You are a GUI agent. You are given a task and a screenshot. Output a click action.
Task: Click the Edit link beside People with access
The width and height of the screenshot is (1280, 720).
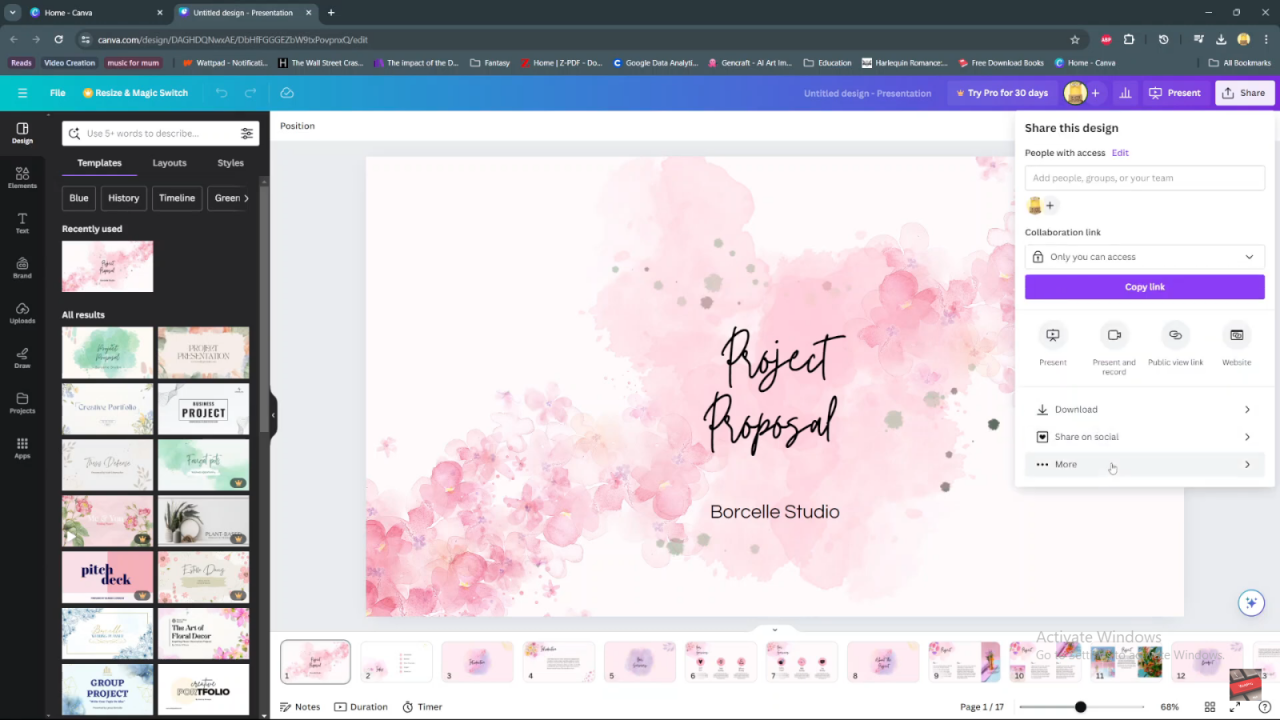[1120, 153]
